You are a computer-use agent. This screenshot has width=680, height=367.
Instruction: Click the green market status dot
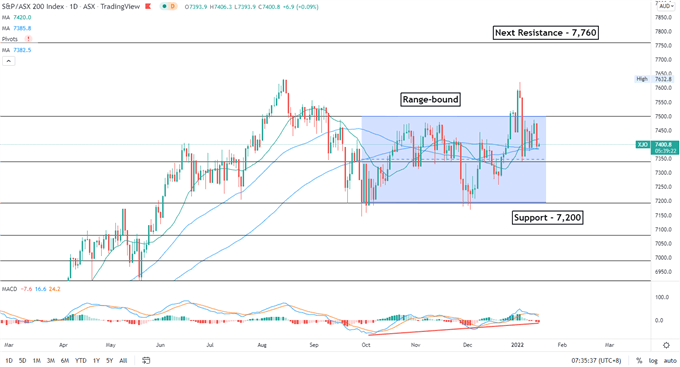pyautogui.click(x=164, y=7)
